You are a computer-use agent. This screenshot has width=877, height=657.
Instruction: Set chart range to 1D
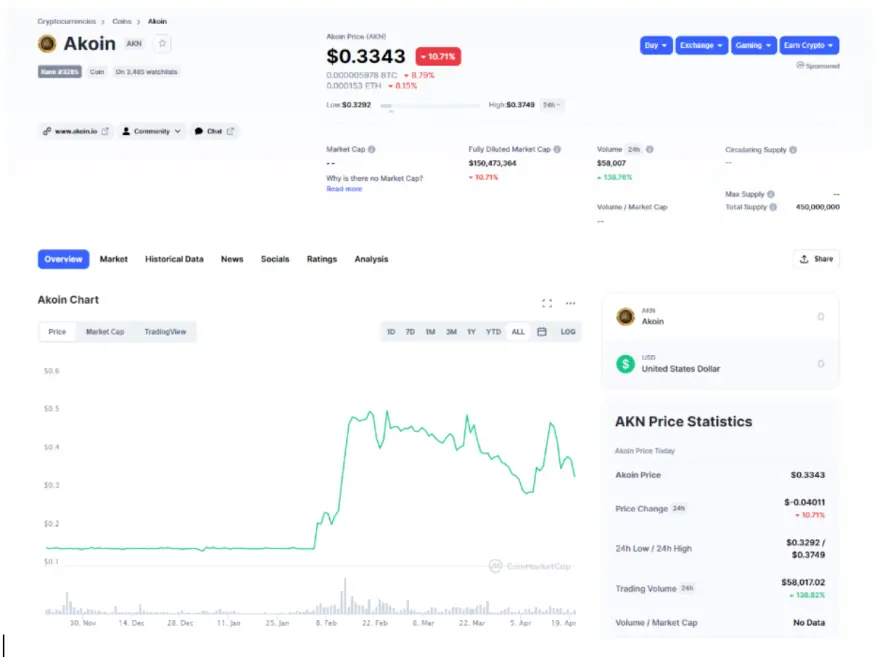390,332
